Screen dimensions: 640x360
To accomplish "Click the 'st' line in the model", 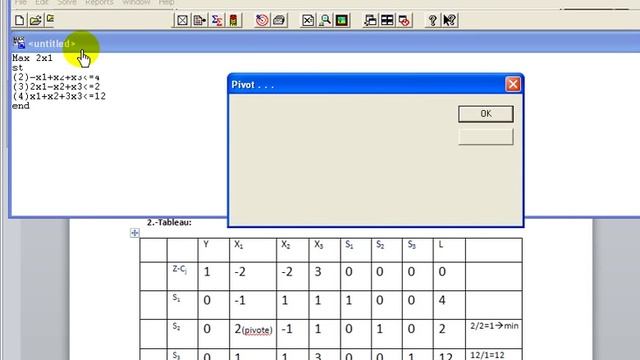I will click(18, 68).
